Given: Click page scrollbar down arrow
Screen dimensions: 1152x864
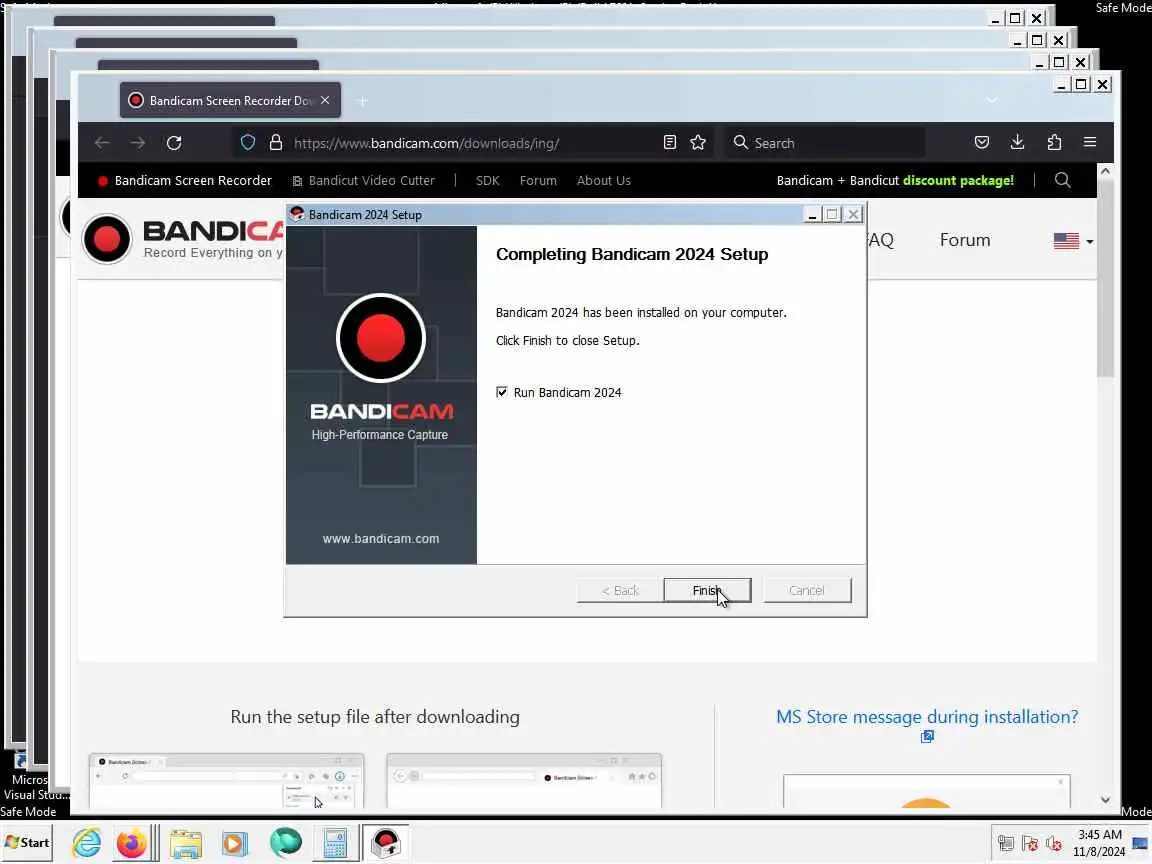Looking at the screenshot, I should [x=1105, y=800].
